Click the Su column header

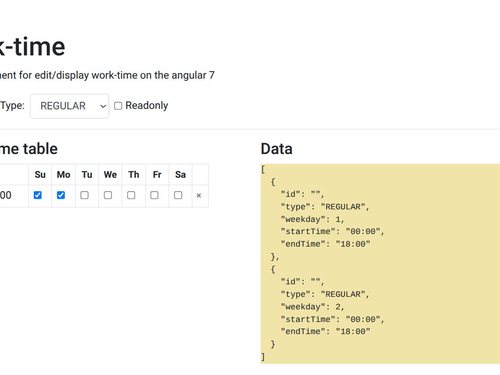[x=40, y=175]
